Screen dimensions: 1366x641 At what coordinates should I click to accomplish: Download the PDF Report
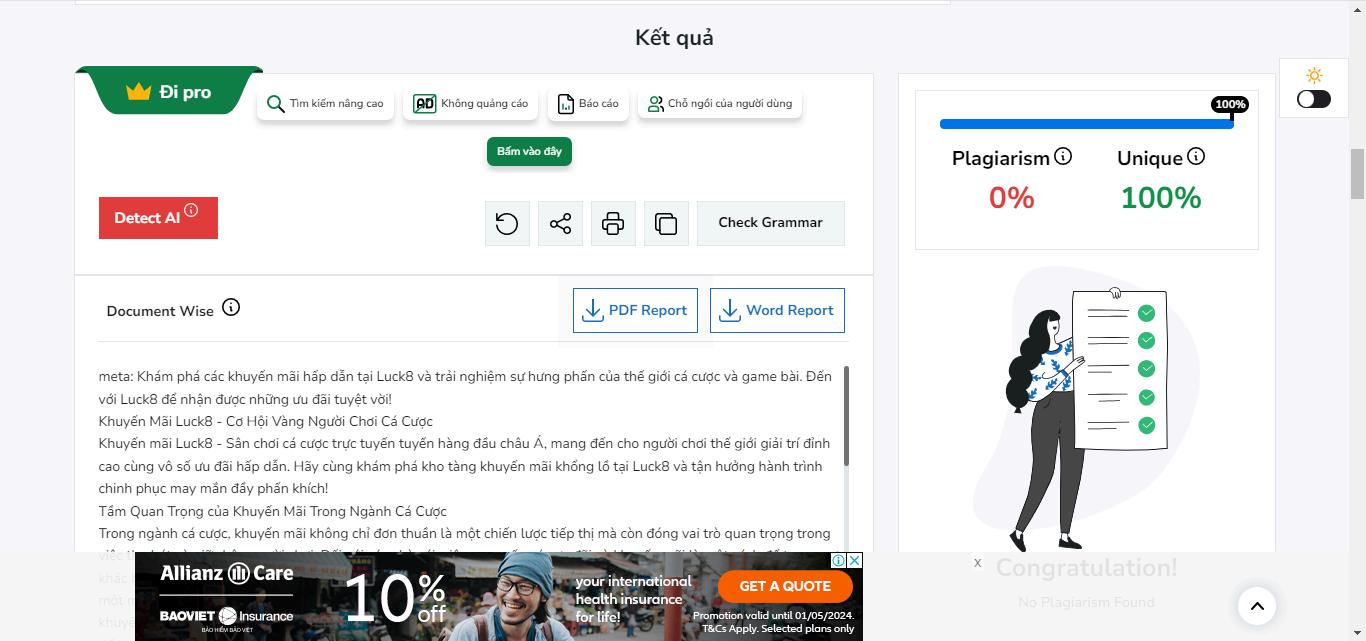coord(635,310)
